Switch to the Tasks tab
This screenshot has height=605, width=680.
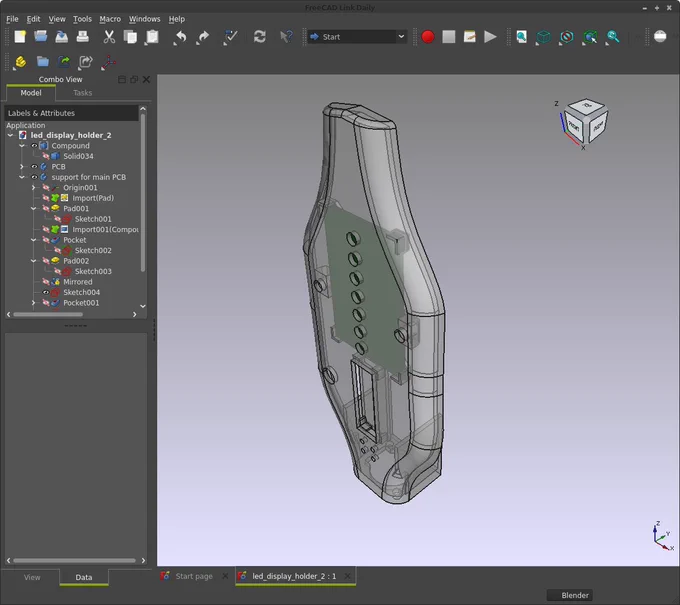tap(82, 93)
